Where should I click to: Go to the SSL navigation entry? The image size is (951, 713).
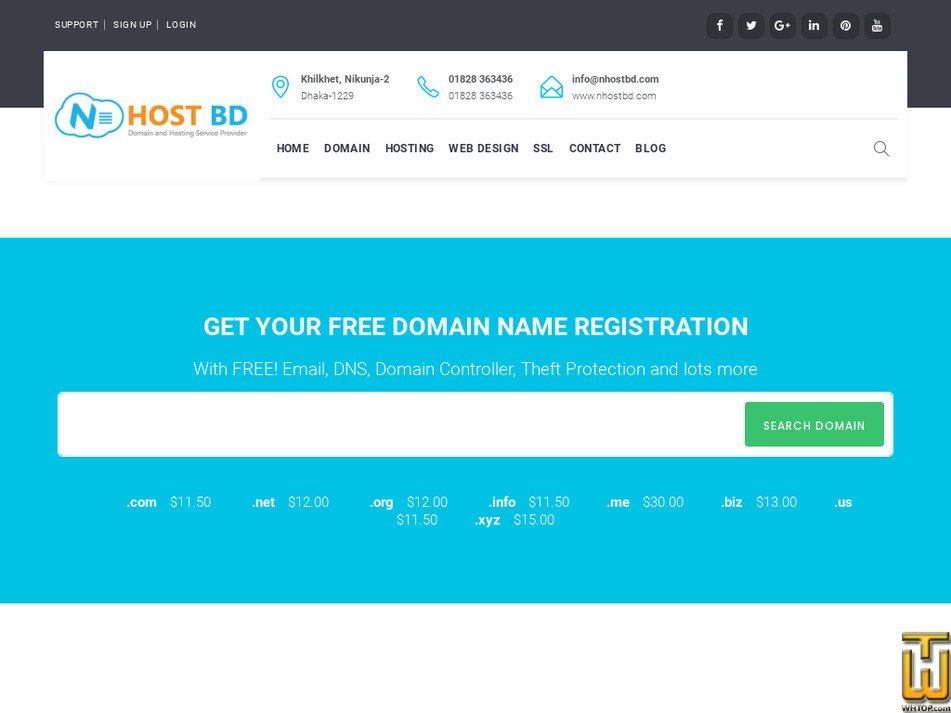pos(542,148)
